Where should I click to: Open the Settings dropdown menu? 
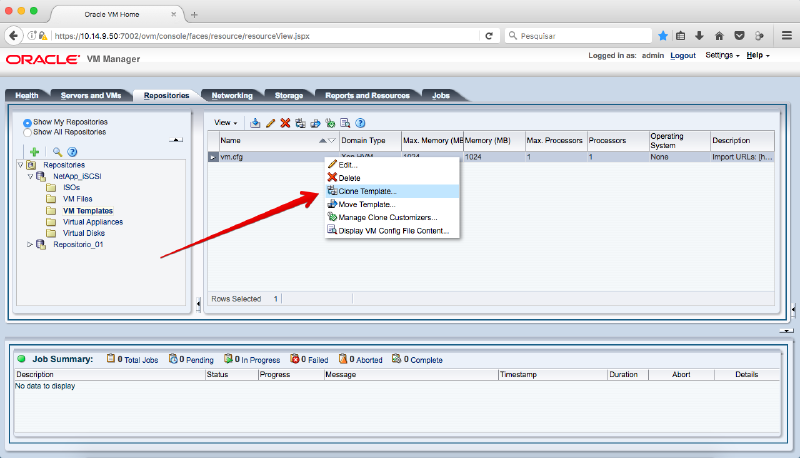click(x=721, y=55)
